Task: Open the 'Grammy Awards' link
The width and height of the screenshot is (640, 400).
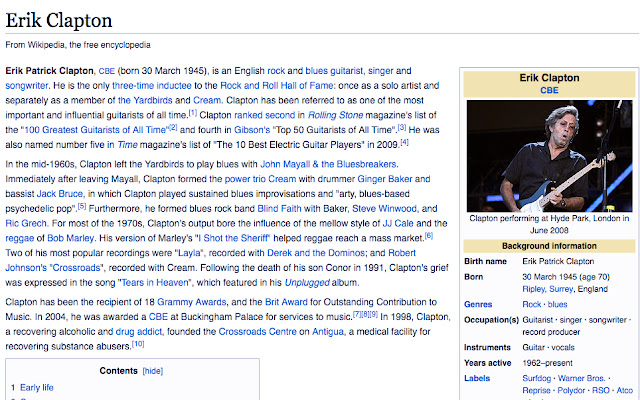Action: click(191, 302)
